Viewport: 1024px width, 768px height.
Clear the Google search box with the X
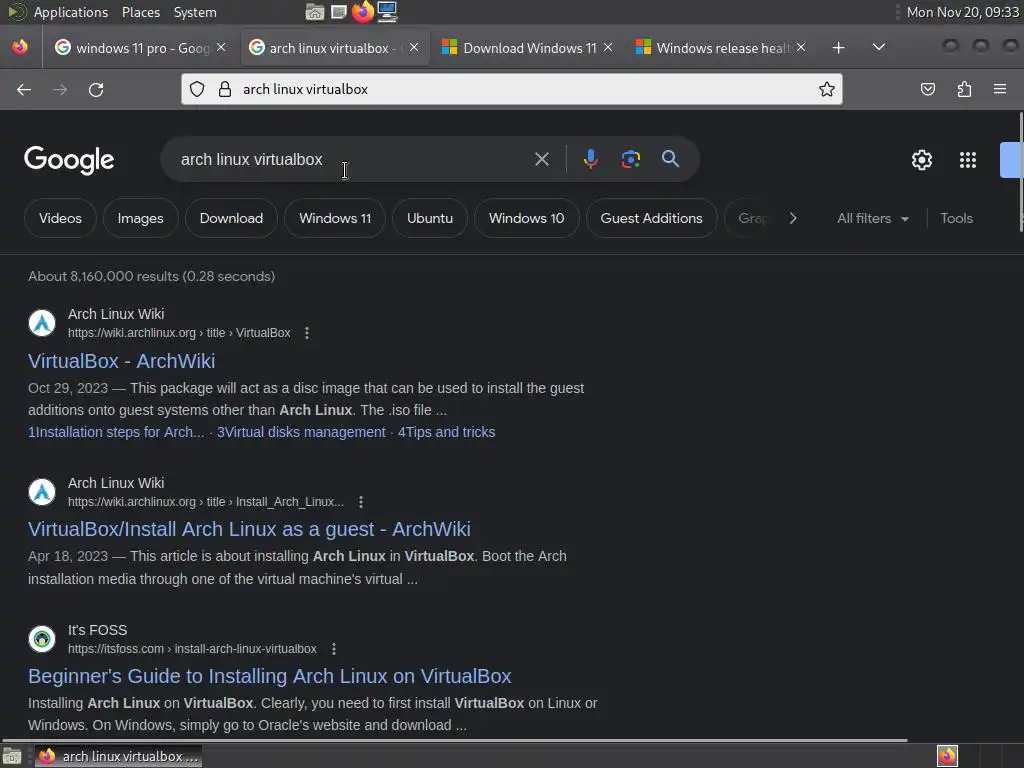pos(541,159)
